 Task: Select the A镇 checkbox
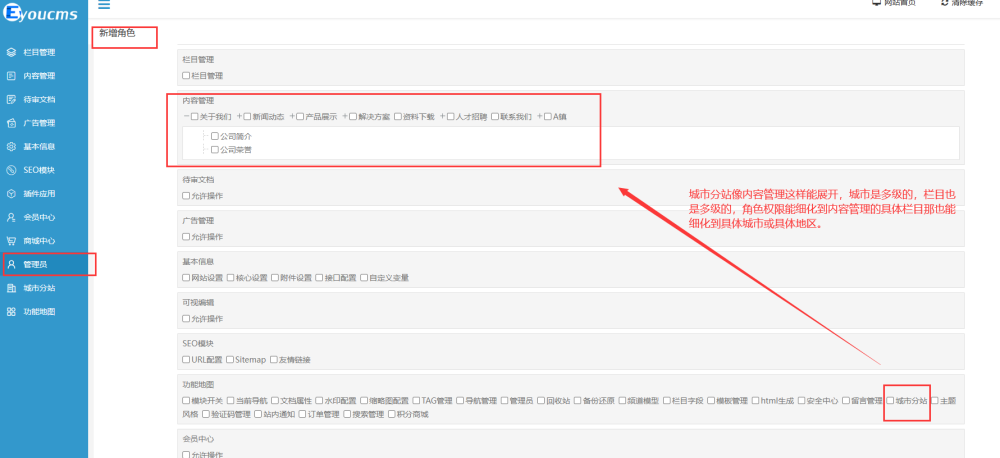tap(548, 117)
